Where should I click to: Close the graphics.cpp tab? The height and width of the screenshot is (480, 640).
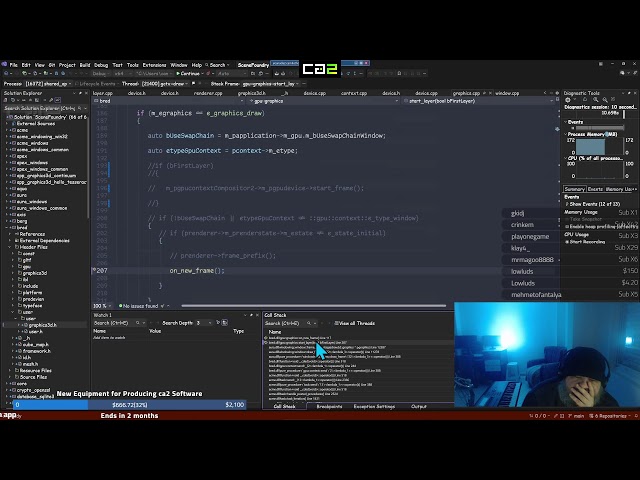[x=490, y=93]
